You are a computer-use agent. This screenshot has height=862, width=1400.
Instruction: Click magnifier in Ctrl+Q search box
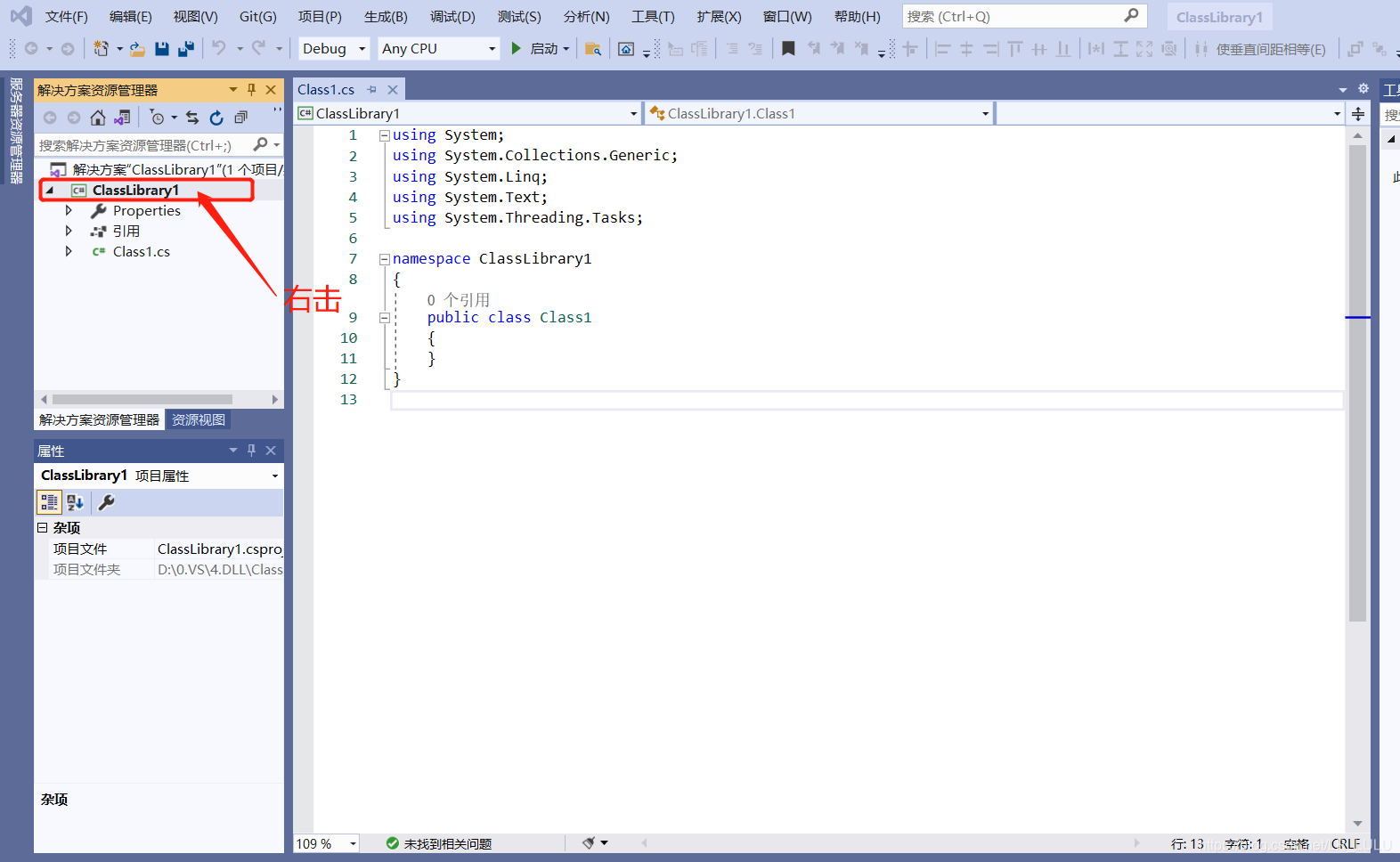[1131, 15]
